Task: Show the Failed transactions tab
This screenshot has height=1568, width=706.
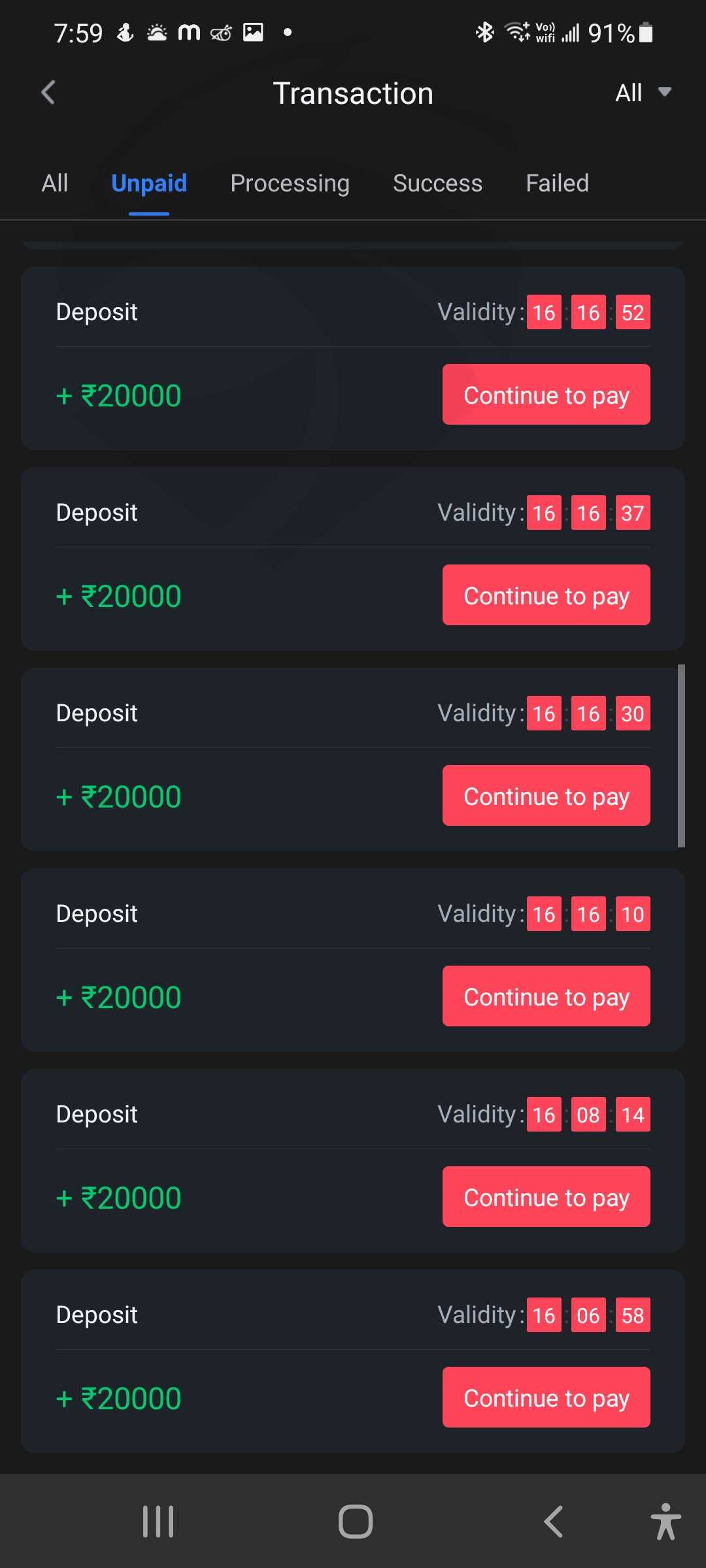Action: [557, 184]
